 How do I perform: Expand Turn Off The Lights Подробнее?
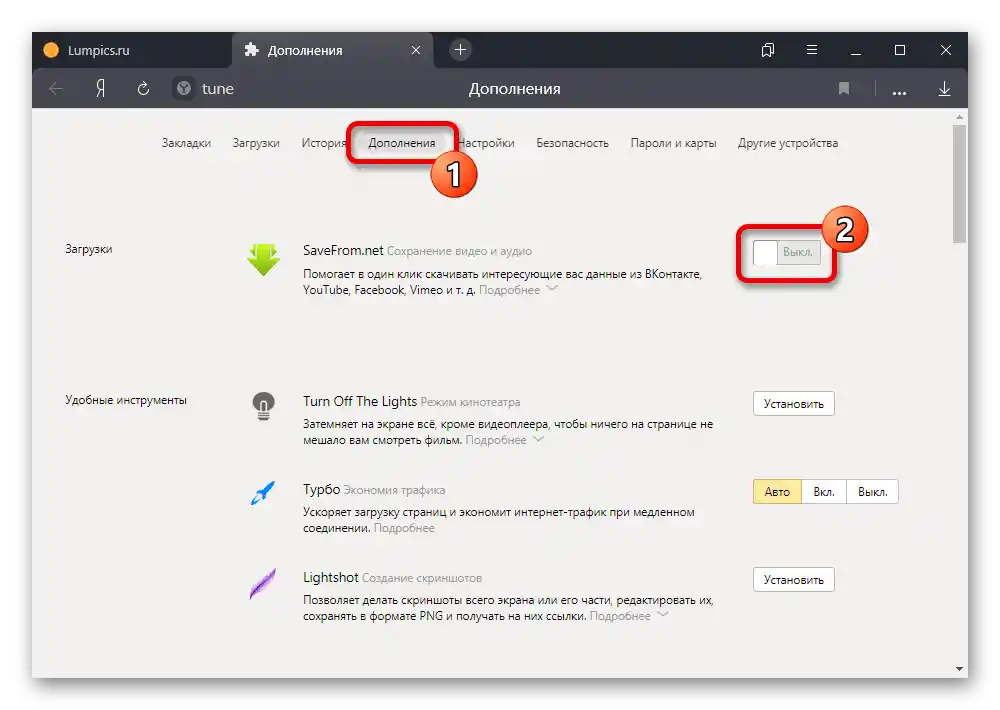(x=504, y=440)
